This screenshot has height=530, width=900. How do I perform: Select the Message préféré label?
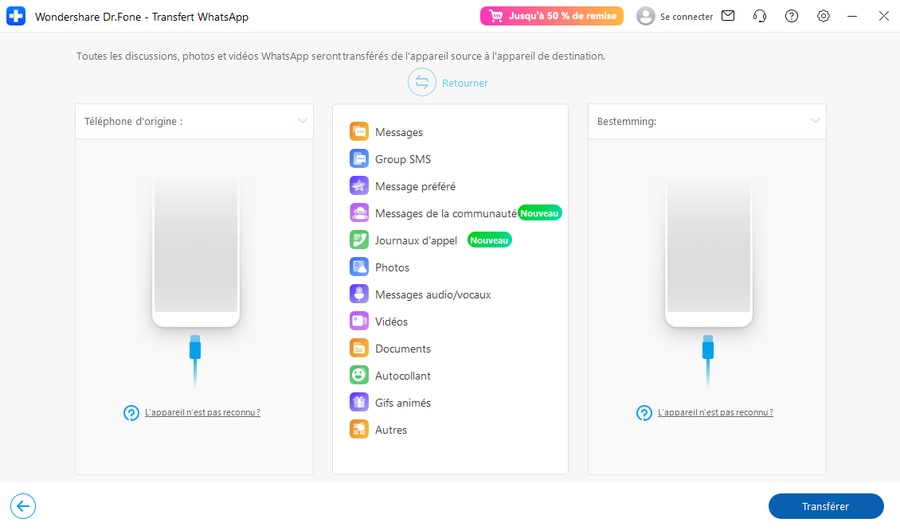click(415, 186)
